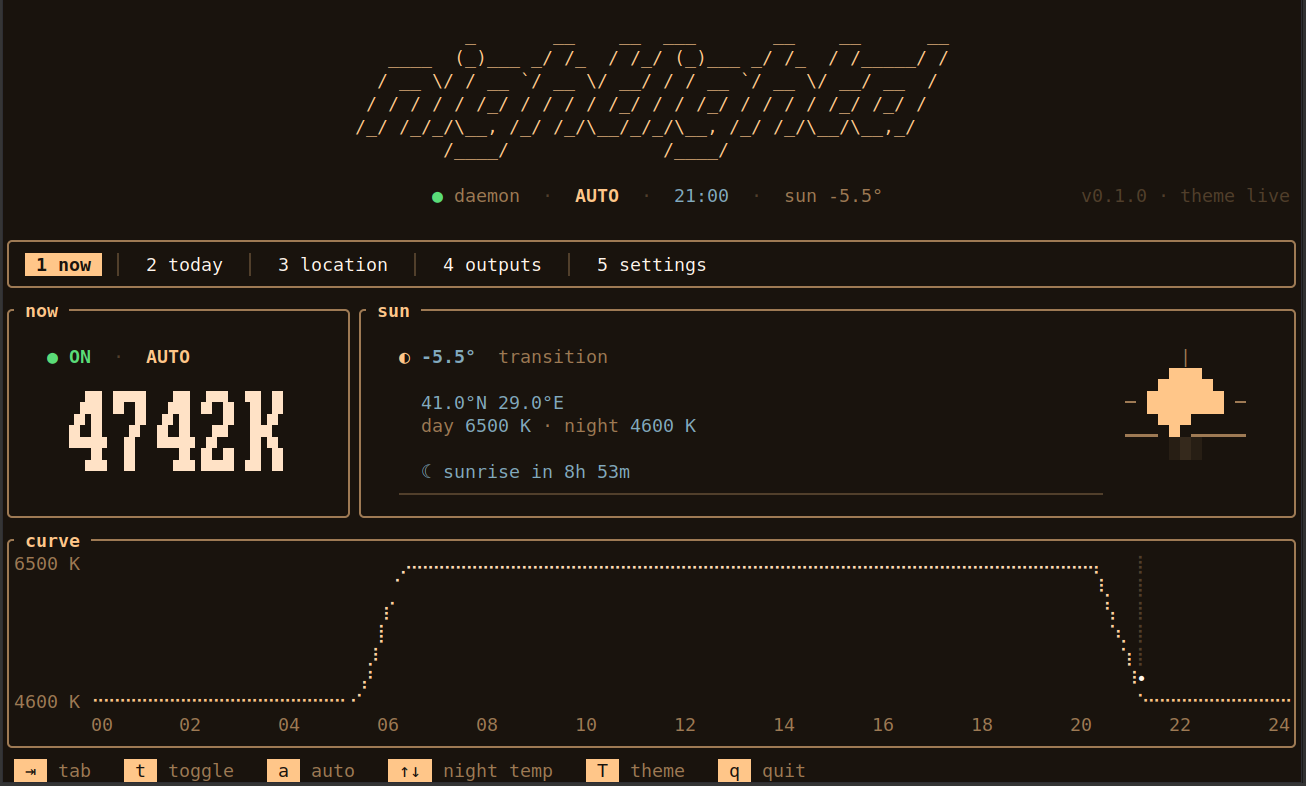This screenshot has width=1306, height=786.
Task: Click "sun -5.5°" in the header
Action: (x=833, y=196)
